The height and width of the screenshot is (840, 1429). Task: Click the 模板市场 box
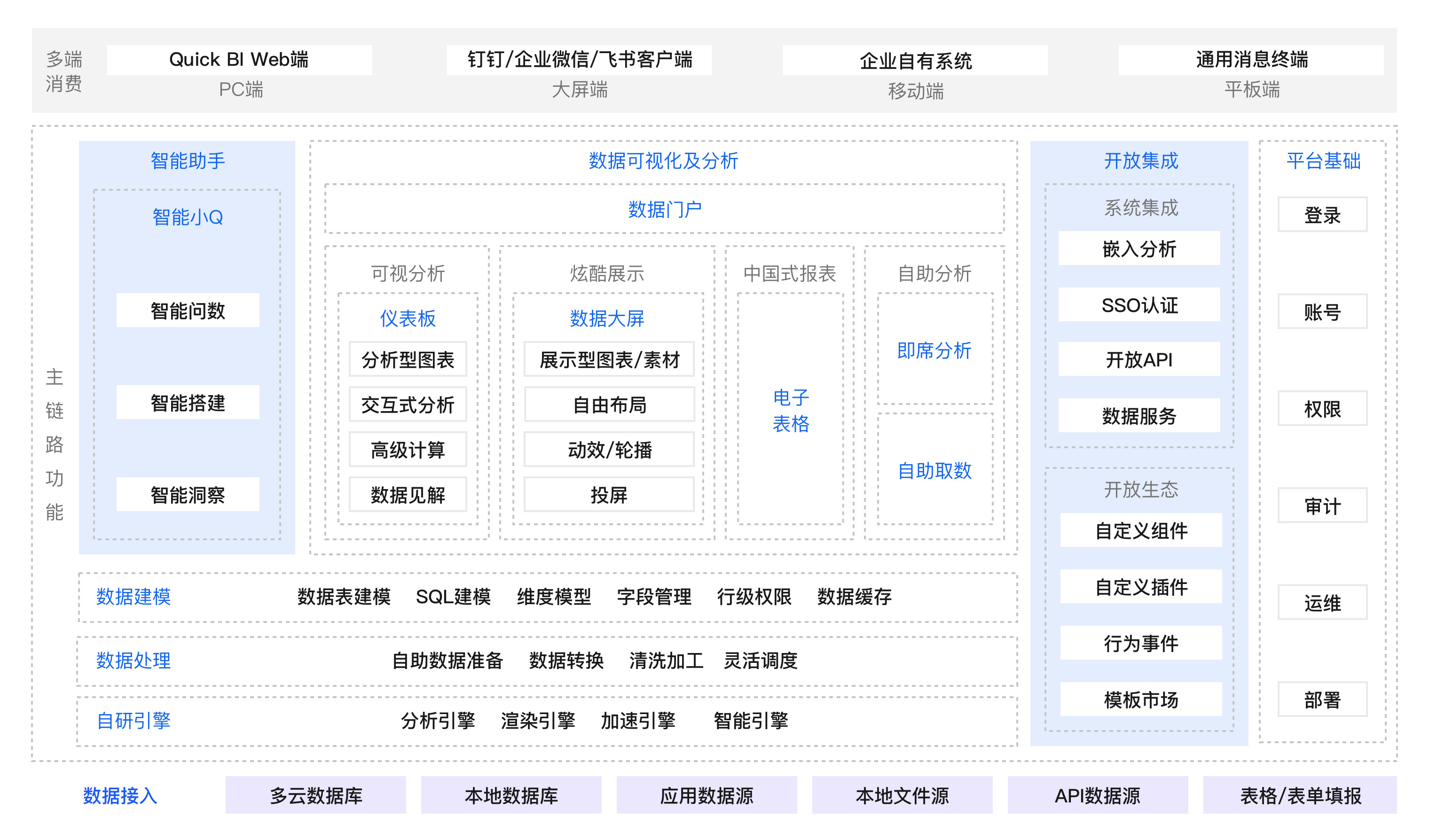1141,700
